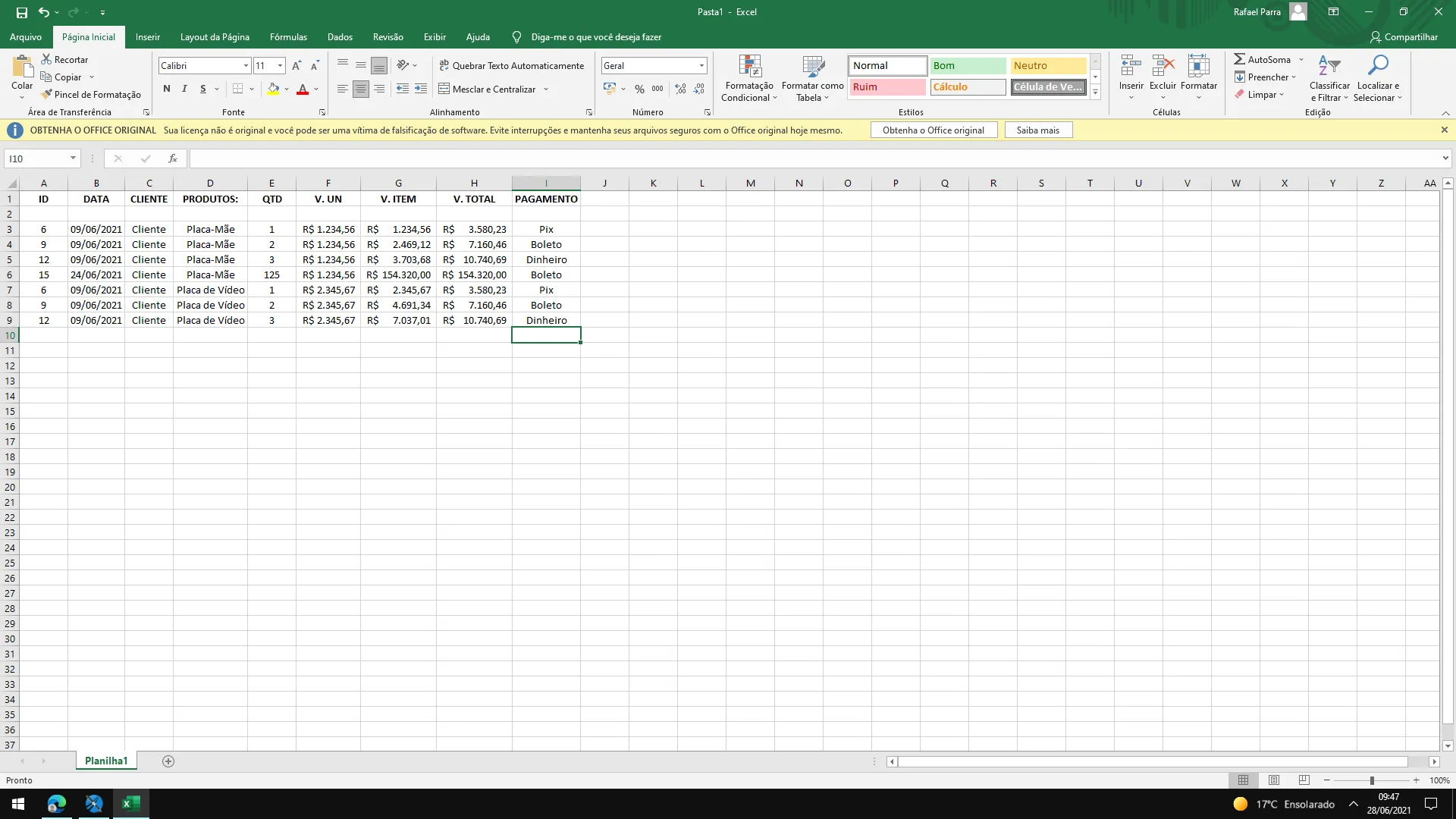Click the yellow fill color bucket

[x=273, y=89]
